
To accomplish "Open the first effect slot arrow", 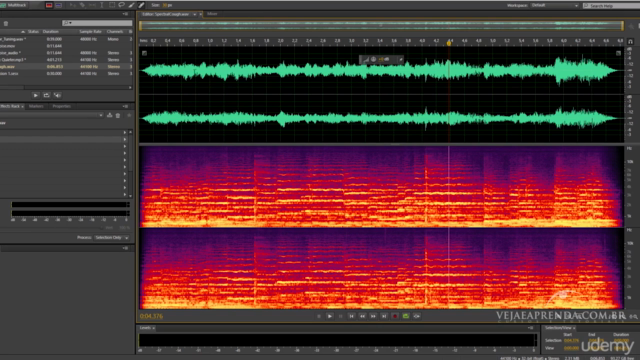I will click(125, 133).
